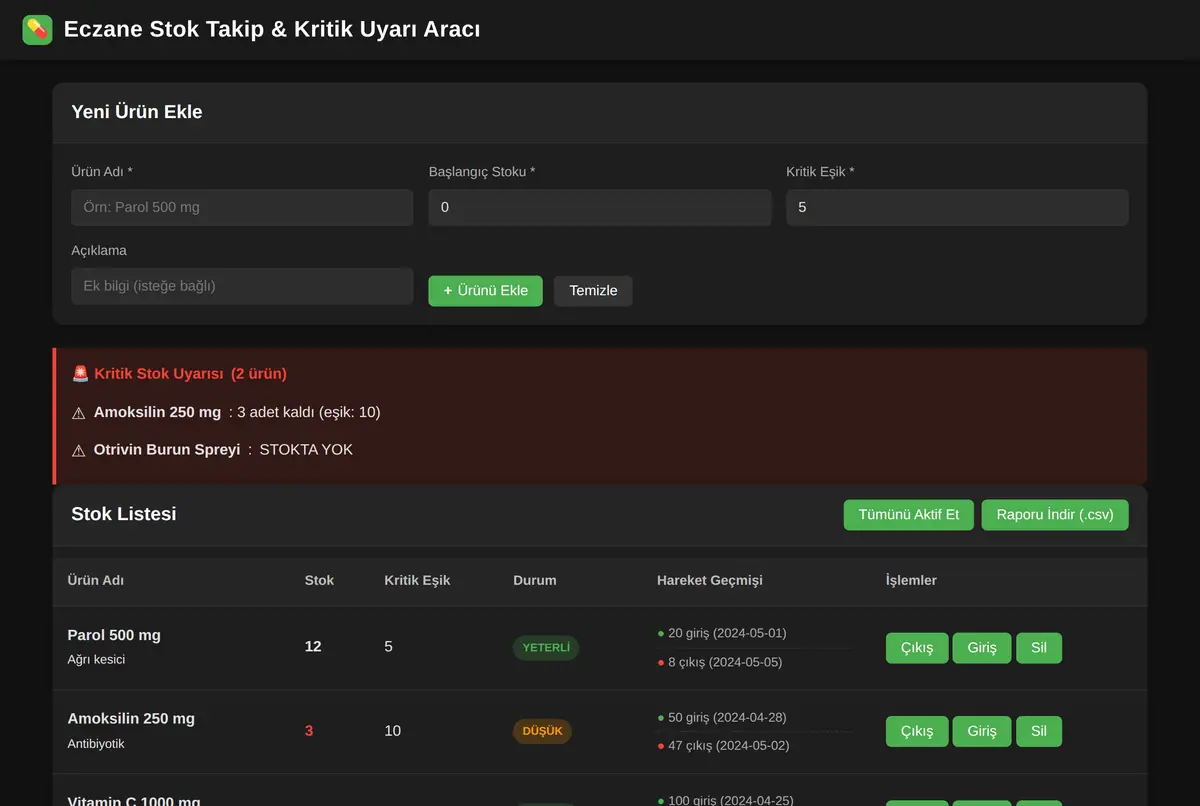Click the red stock value 3
The height and width of the screenshot is (806, 1200).
tap(309, 731)
